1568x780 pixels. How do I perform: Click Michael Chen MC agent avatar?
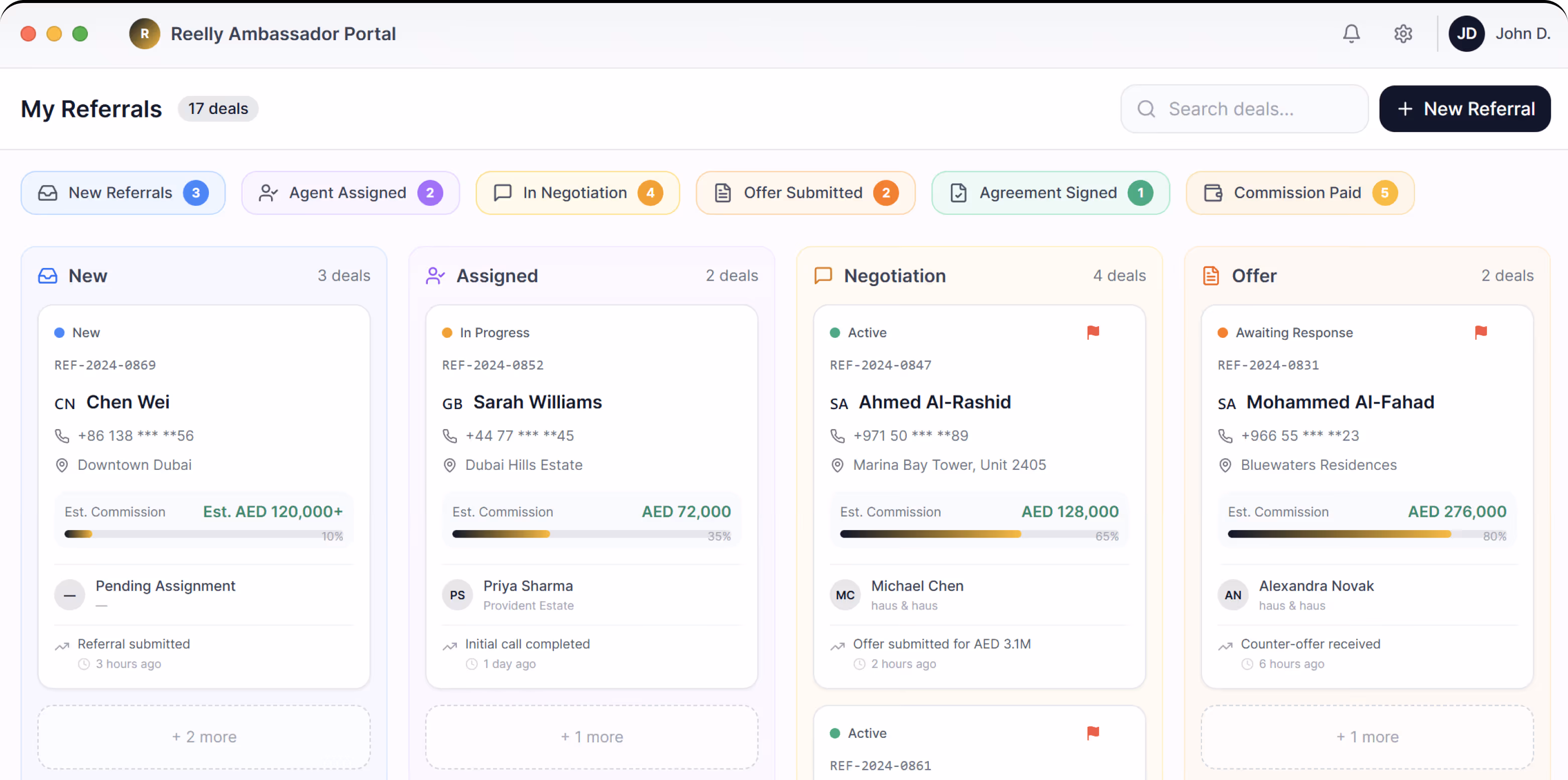845,595
